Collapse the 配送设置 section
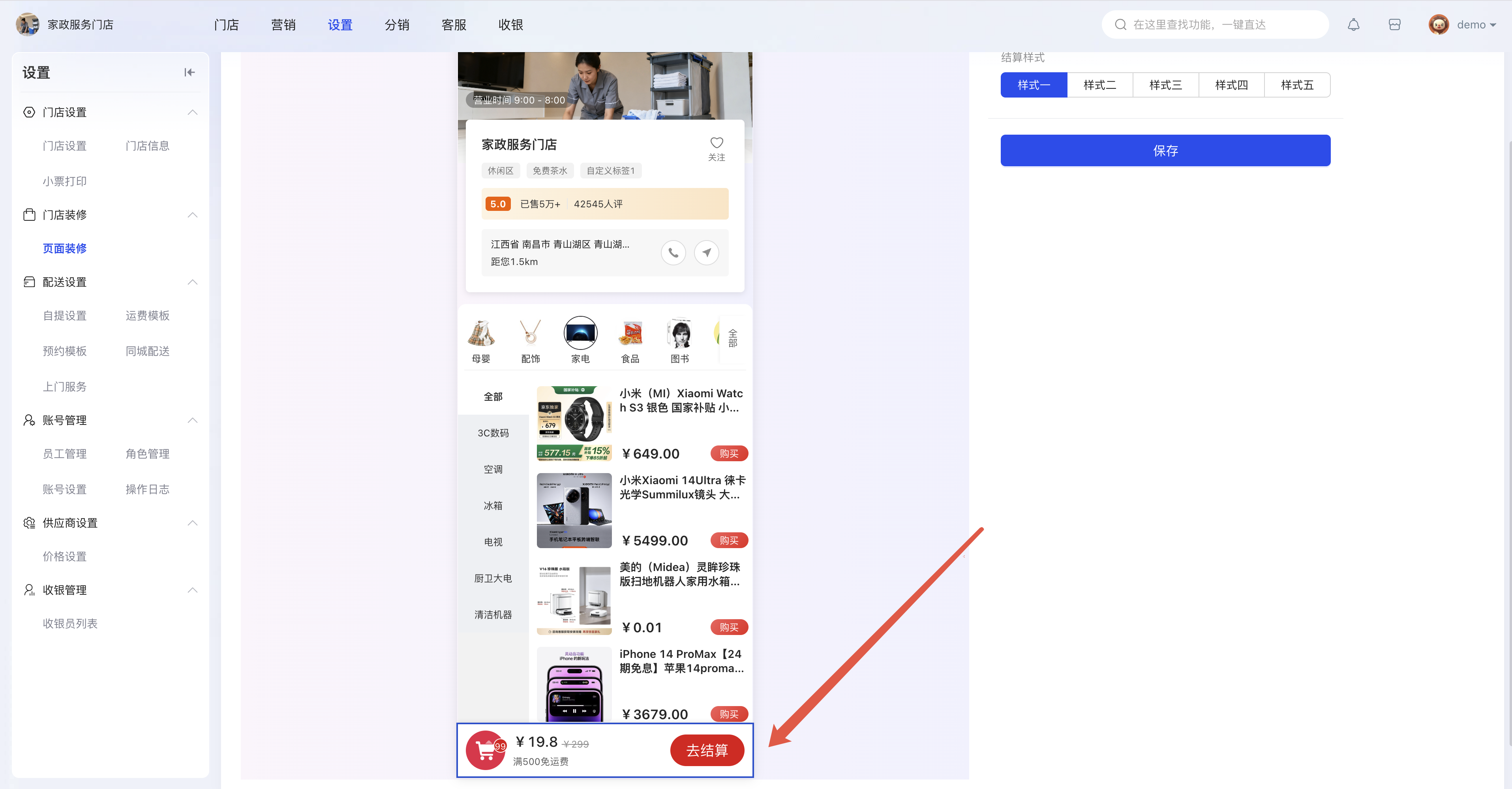This screenshot has height=789, width=1512. tap(193, 282)
